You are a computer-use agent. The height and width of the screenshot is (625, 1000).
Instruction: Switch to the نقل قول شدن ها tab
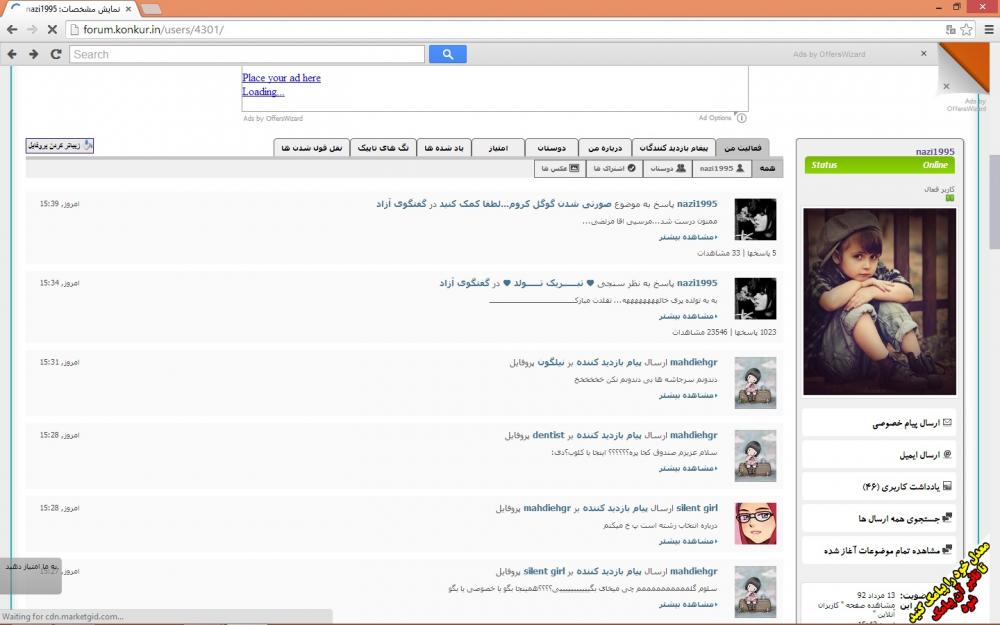[311, 148]
